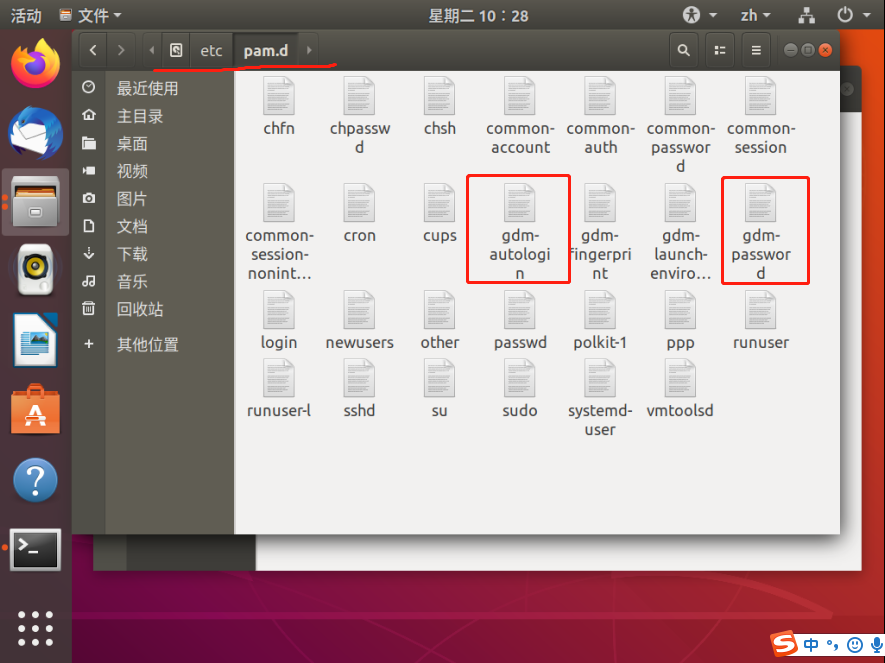
Task: Launch Thunderbird from the dock
Action: coord(36,133)
